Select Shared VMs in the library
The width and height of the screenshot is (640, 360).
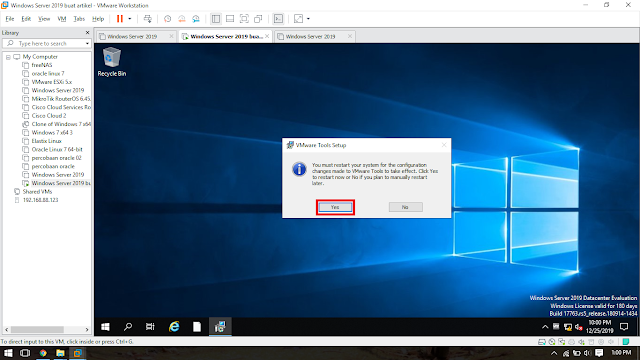click(37, 191)
